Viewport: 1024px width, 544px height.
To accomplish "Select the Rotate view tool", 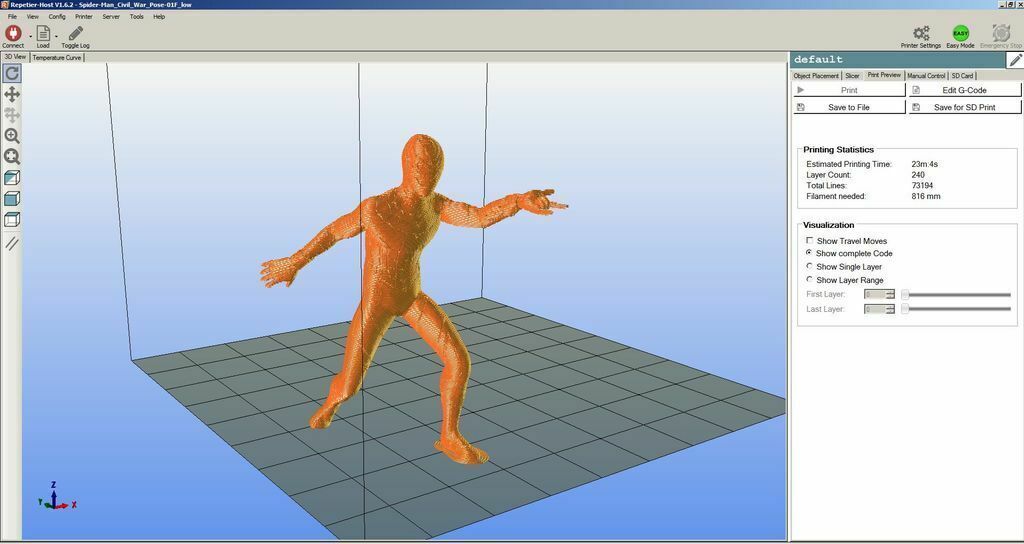I will coord(12,73).
